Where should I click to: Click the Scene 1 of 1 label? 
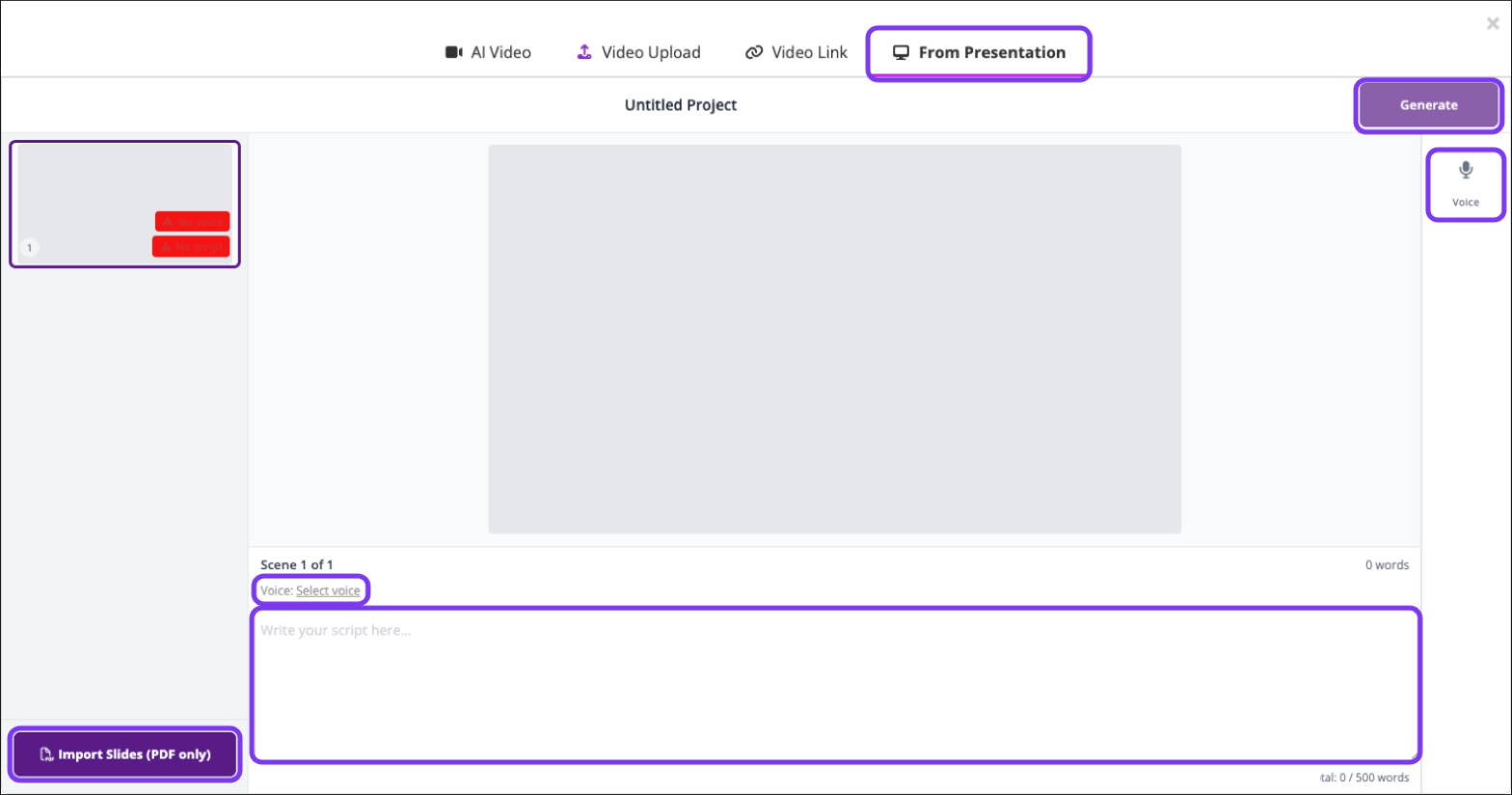coord(297,564)
